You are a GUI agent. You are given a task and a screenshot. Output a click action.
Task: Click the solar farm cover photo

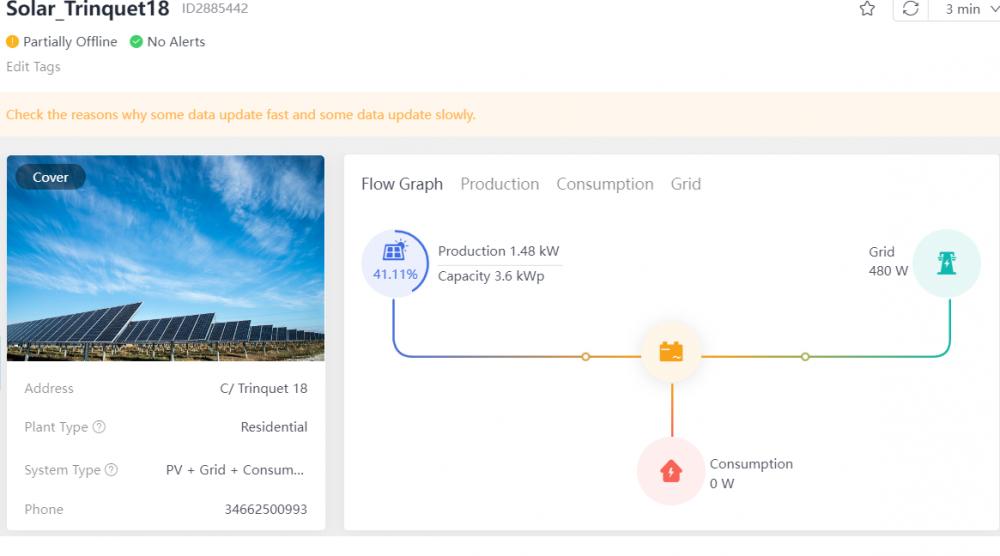[166, 258]
